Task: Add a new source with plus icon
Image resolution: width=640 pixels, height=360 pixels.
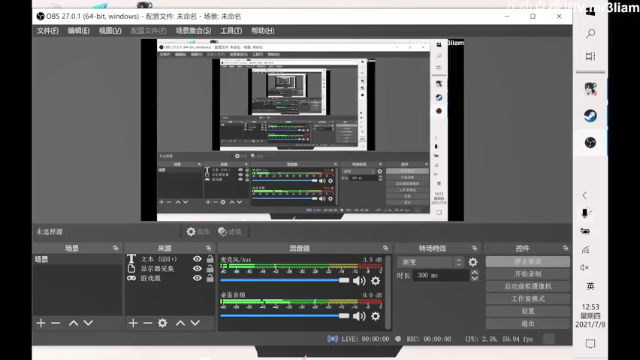Action: [x=133, y=323]
